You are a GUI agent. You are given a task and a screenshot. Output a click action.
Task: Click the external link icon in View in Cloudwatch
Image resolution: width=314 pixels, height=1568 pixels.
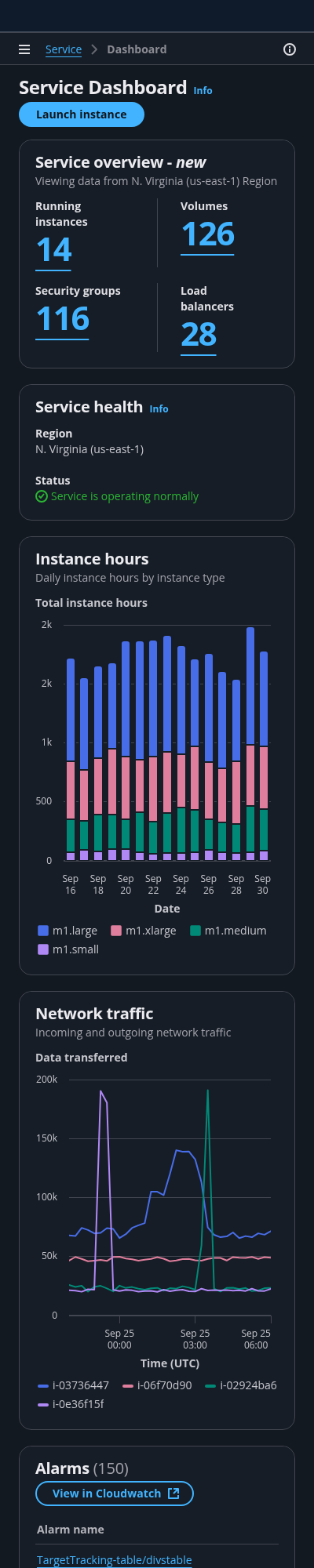coord(174,1494)
